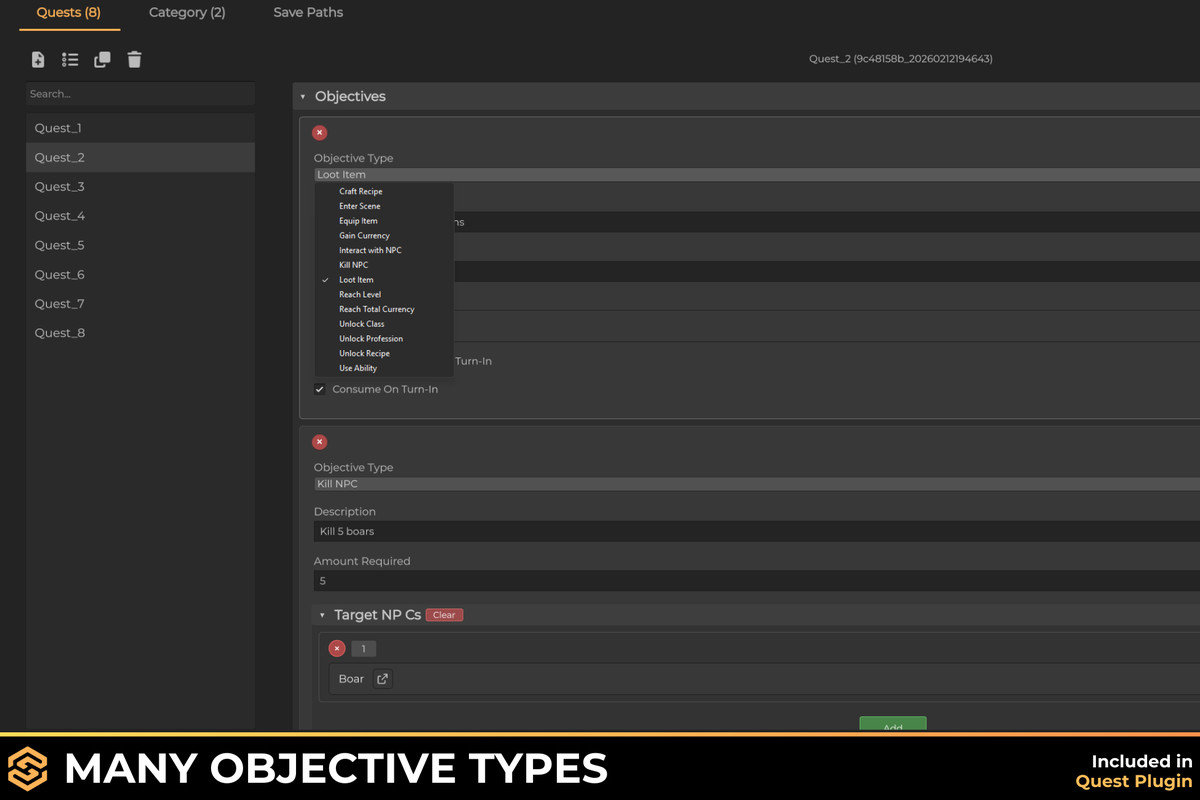Click the Clear button for Target NPCs
The image size is (1200, 800).
point(443,614)
